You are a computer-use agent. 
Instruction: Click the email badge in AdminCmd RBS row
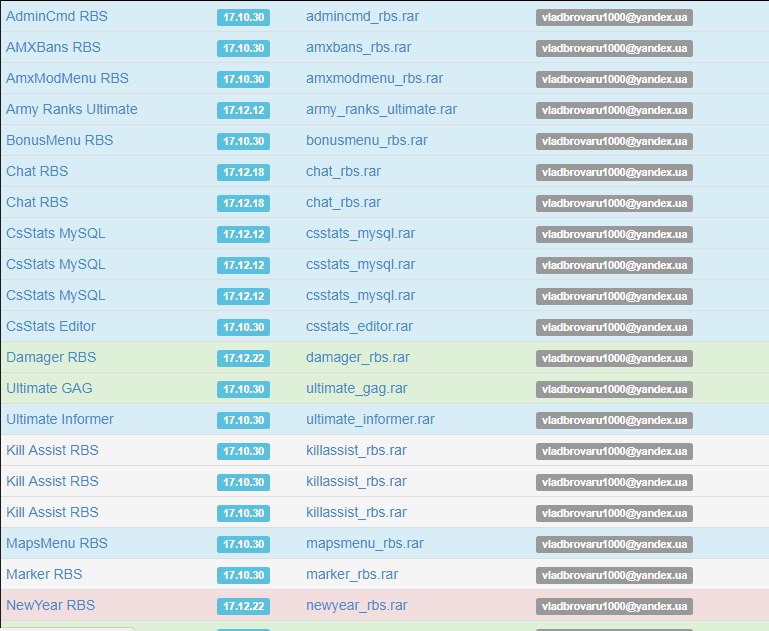point(614,17)
